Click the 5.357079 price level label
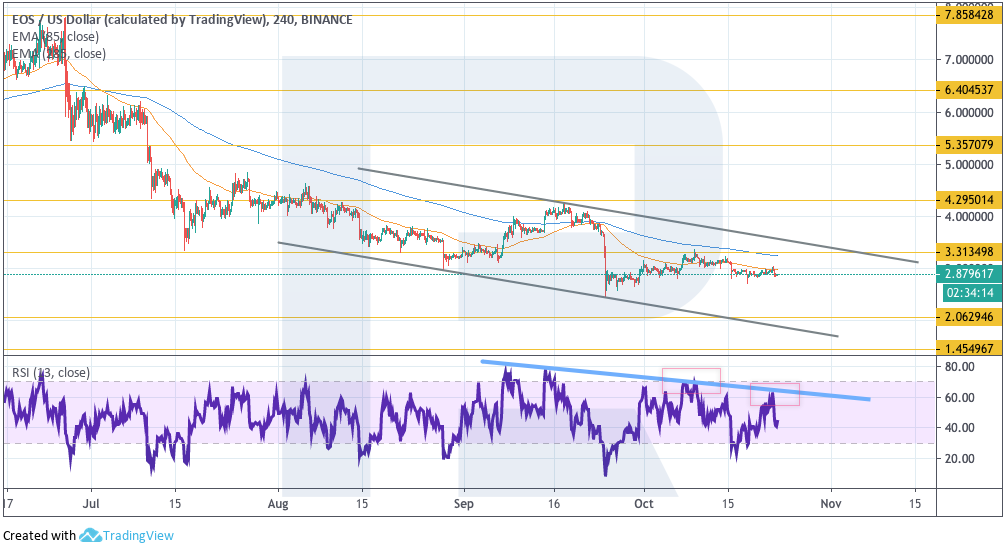Image resolution: width=1006 pixels, height=553 pixels. point(968,145)
